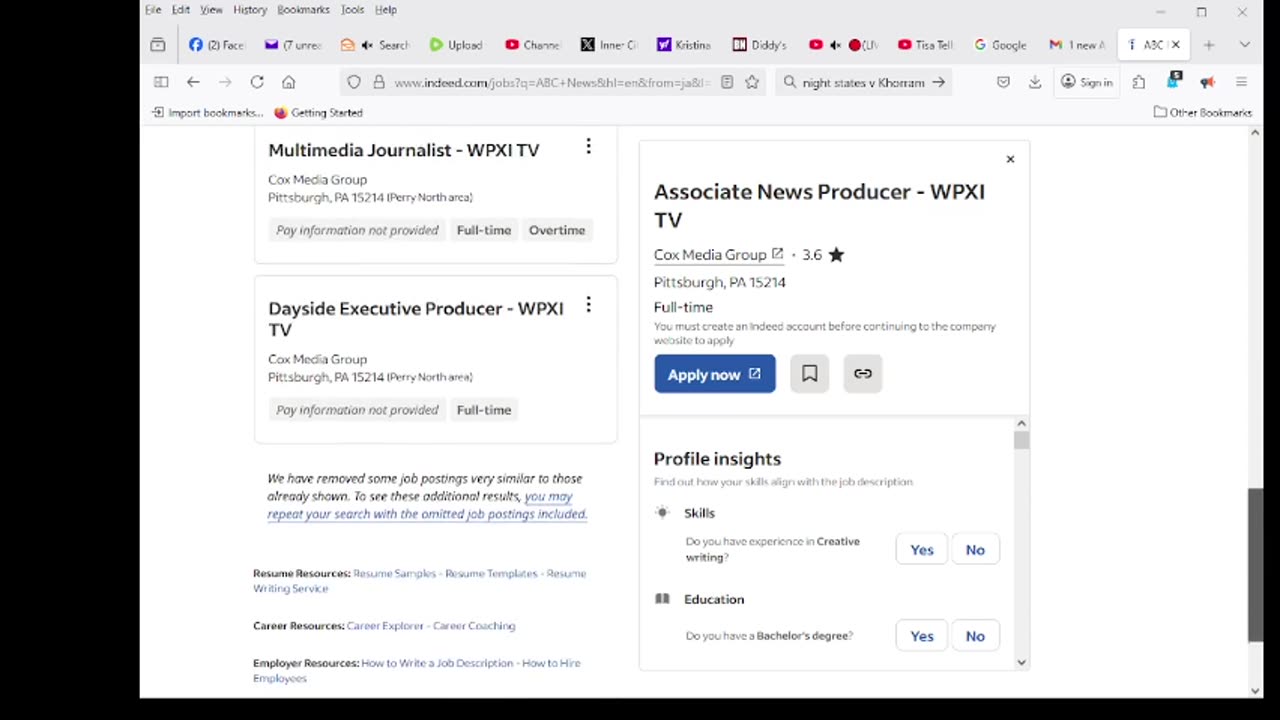Open the History menu
1280x720 pixels.
(250, 10)
